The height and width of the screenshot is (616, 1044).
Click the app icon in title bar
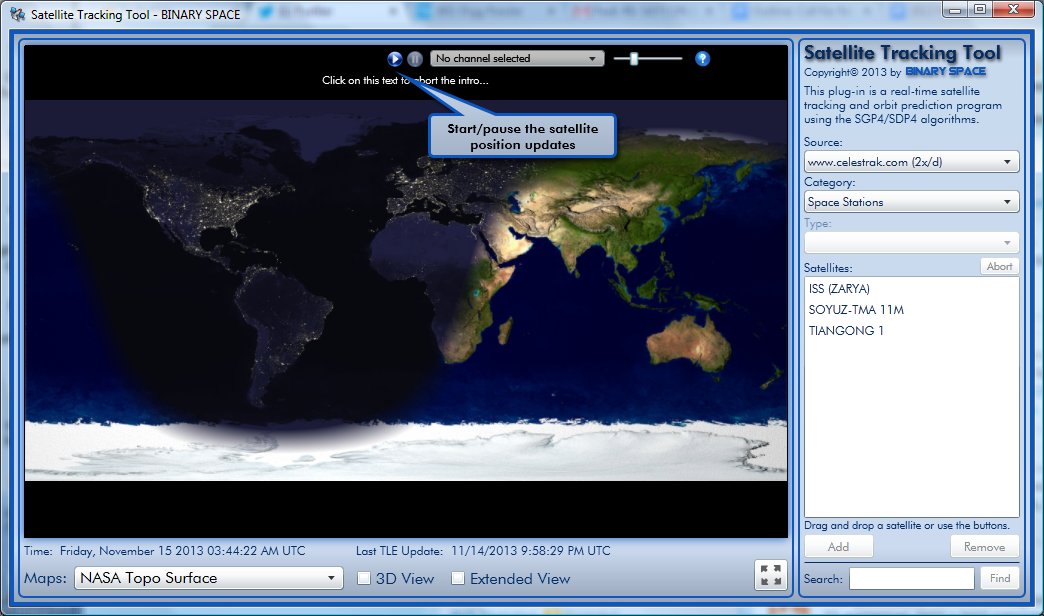pos(17,15)
